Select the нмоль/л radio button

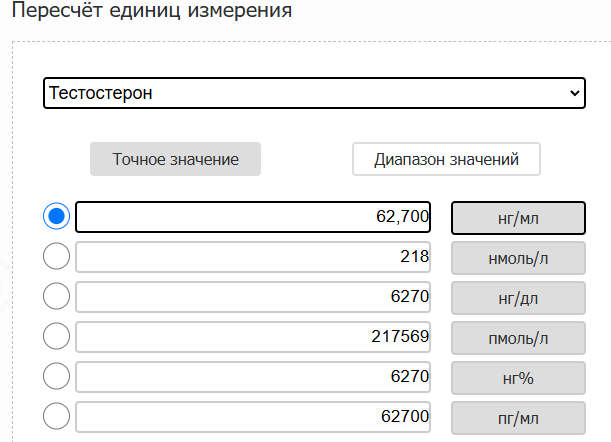click(x=57, y=256)
